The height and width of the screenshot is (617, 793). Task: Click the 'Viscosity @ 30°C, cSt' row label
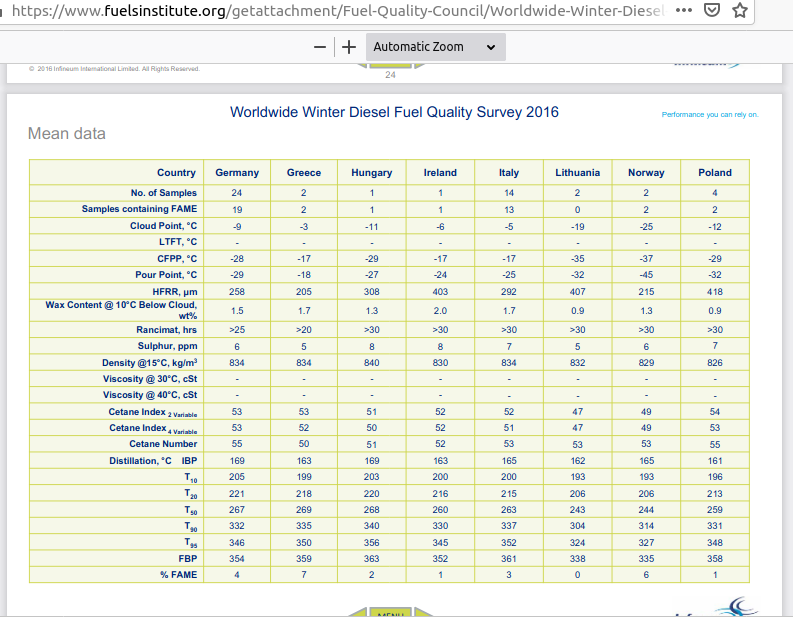click(x=150, y=379)
